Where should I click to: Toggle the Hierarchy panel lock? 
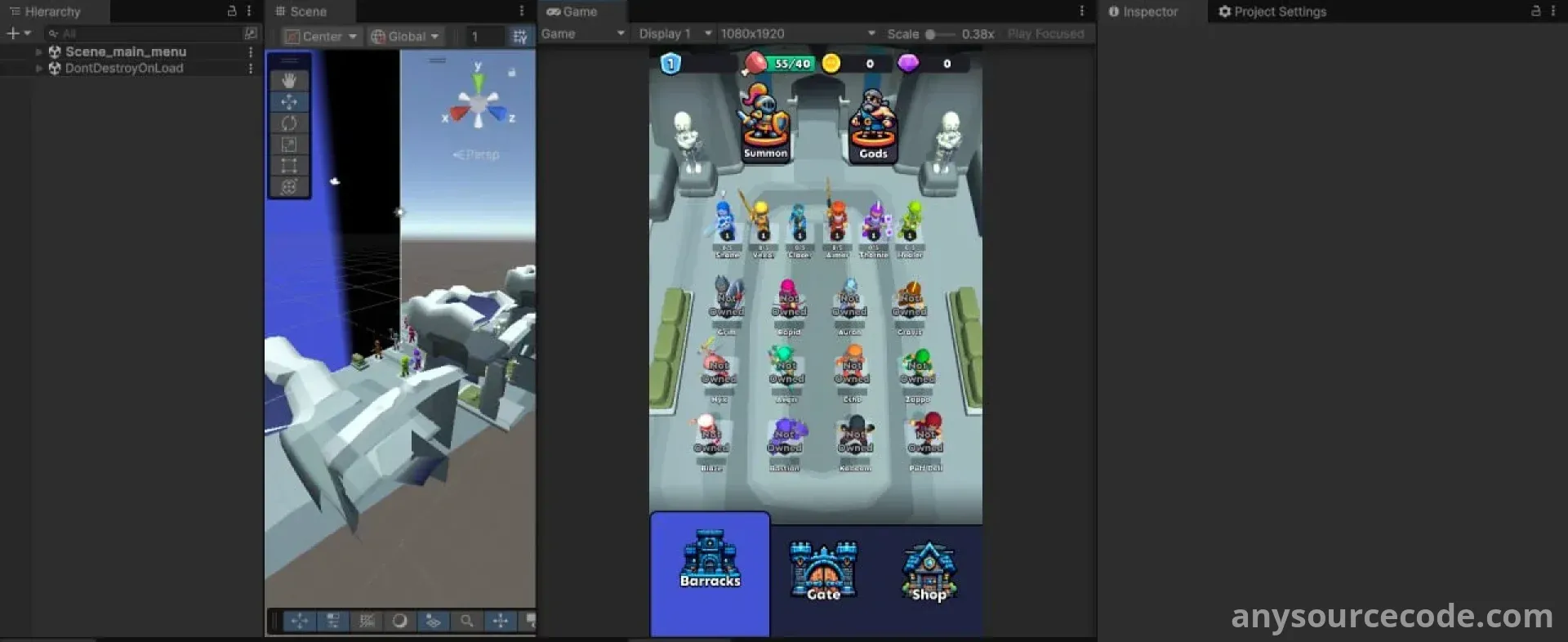coord(232,11)
